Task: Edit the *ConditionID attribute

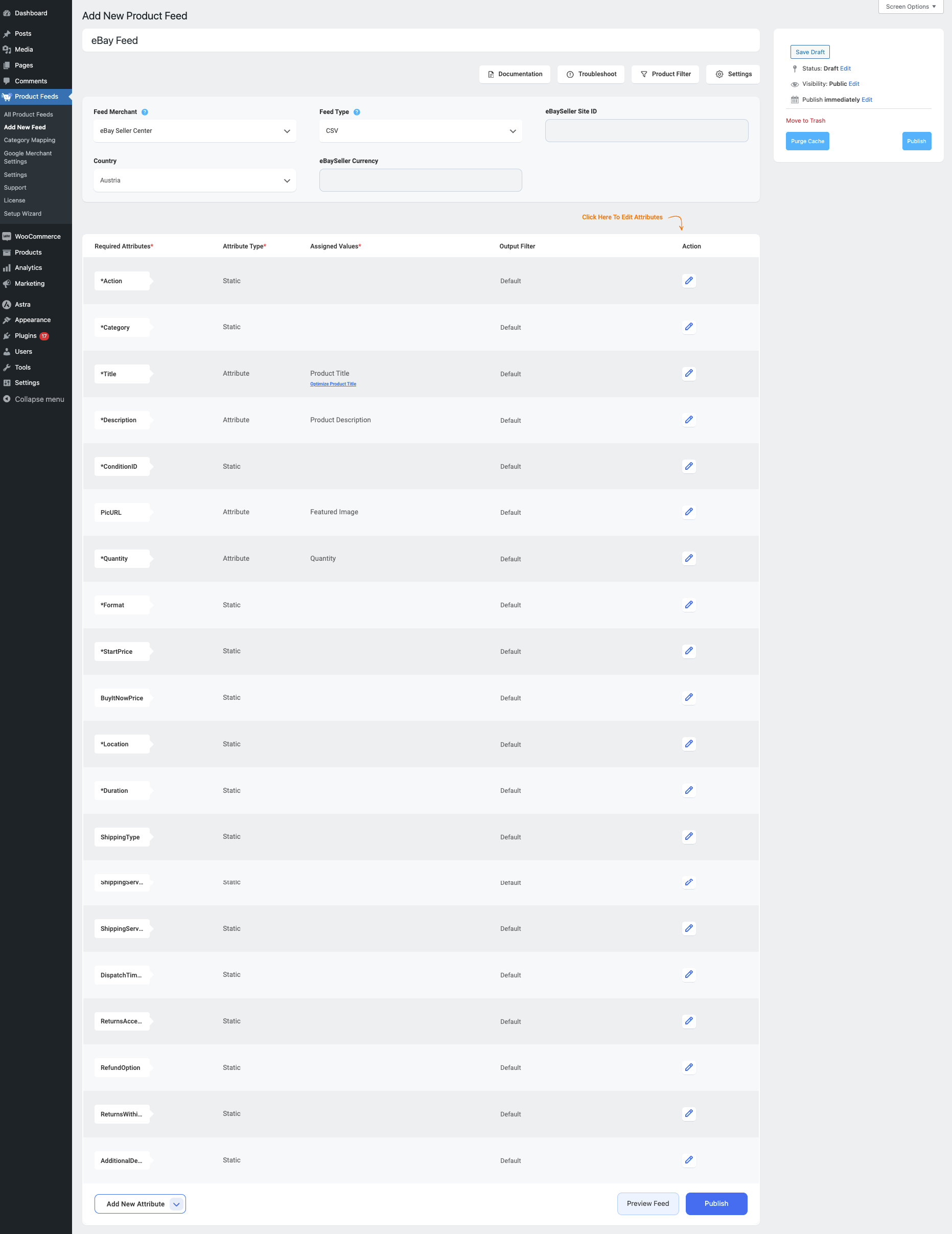Action: [x=689, y=466]
